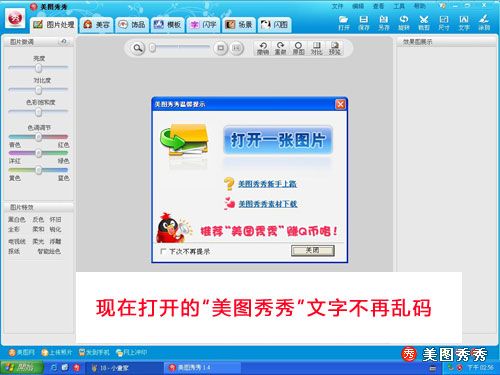Screen dimensions: 500x375
Task: Click the QQ penguin icon in dialog
Action: pos(173,228)
